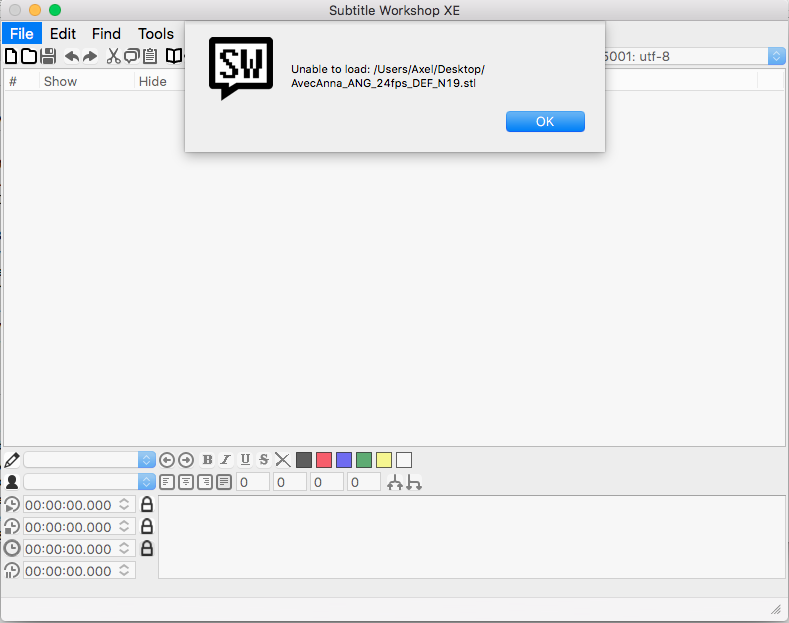This screenshot has width=789, height=623.
Task: Click the X clear formatting icon
Action: [283, 460]
